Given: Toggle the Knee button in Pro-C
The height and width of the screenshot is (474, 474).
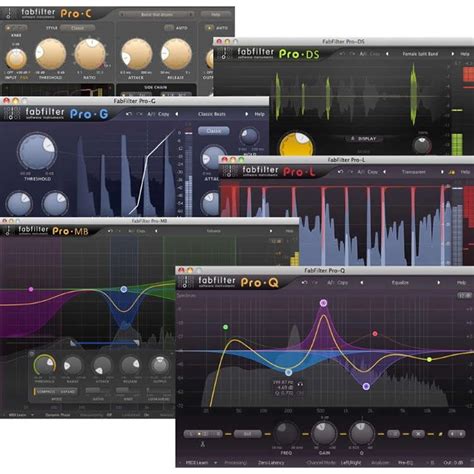Looking at the screenshot, I should coord(16,28).
